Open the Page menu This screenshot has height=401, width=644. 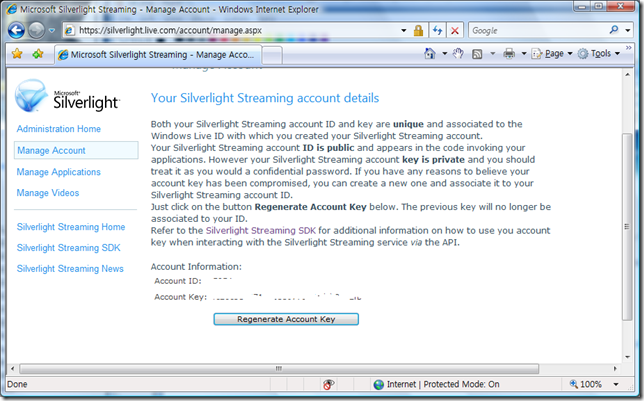(x=552, y=54)
